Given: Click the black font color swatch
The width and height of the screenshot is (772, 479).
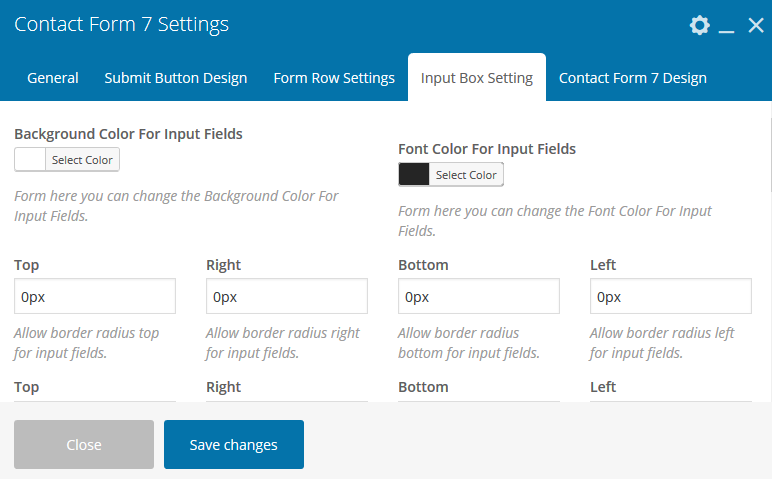Looking at the screenshot, I should (x=414, y=175).
